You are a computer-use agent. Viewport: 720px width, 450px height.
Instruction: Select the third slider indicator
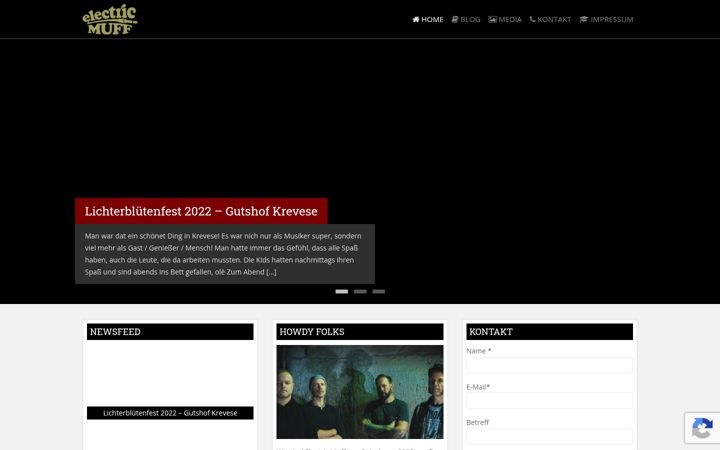[x=379, y=292]
